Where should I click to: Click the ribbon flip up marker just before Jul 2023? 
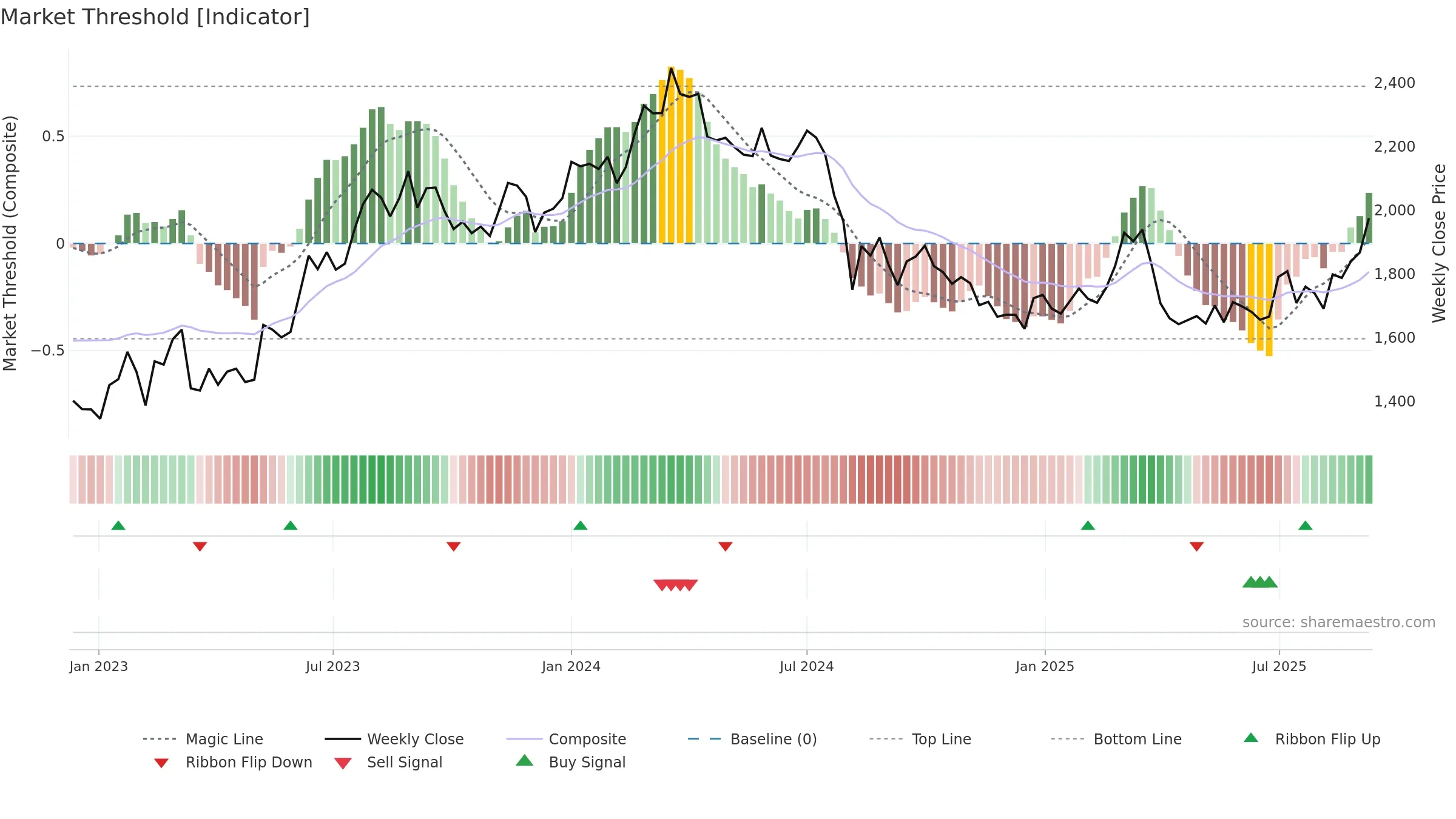tap(291, 525)
